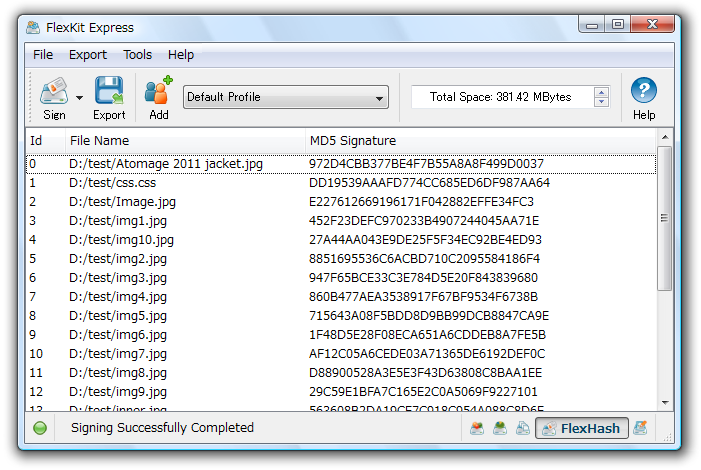
Task: Click the third status bar documents icon
Action: [x=522, y=429]
